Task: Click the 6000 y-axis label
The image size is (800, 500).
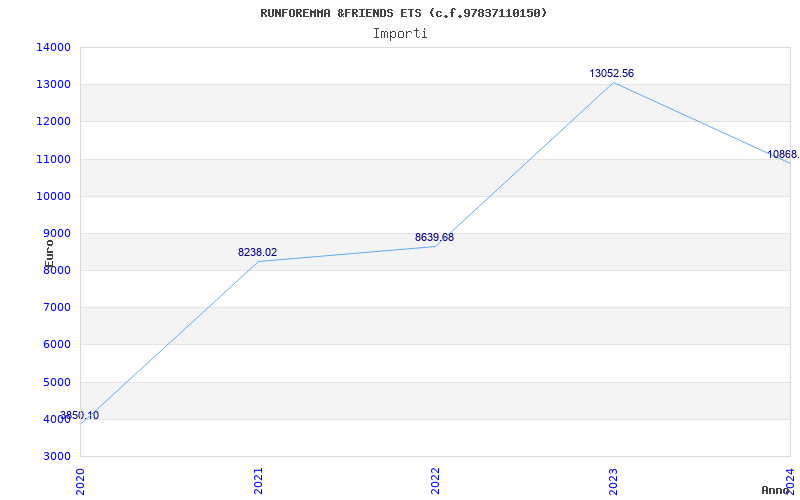Action: (x=56, y=345)
